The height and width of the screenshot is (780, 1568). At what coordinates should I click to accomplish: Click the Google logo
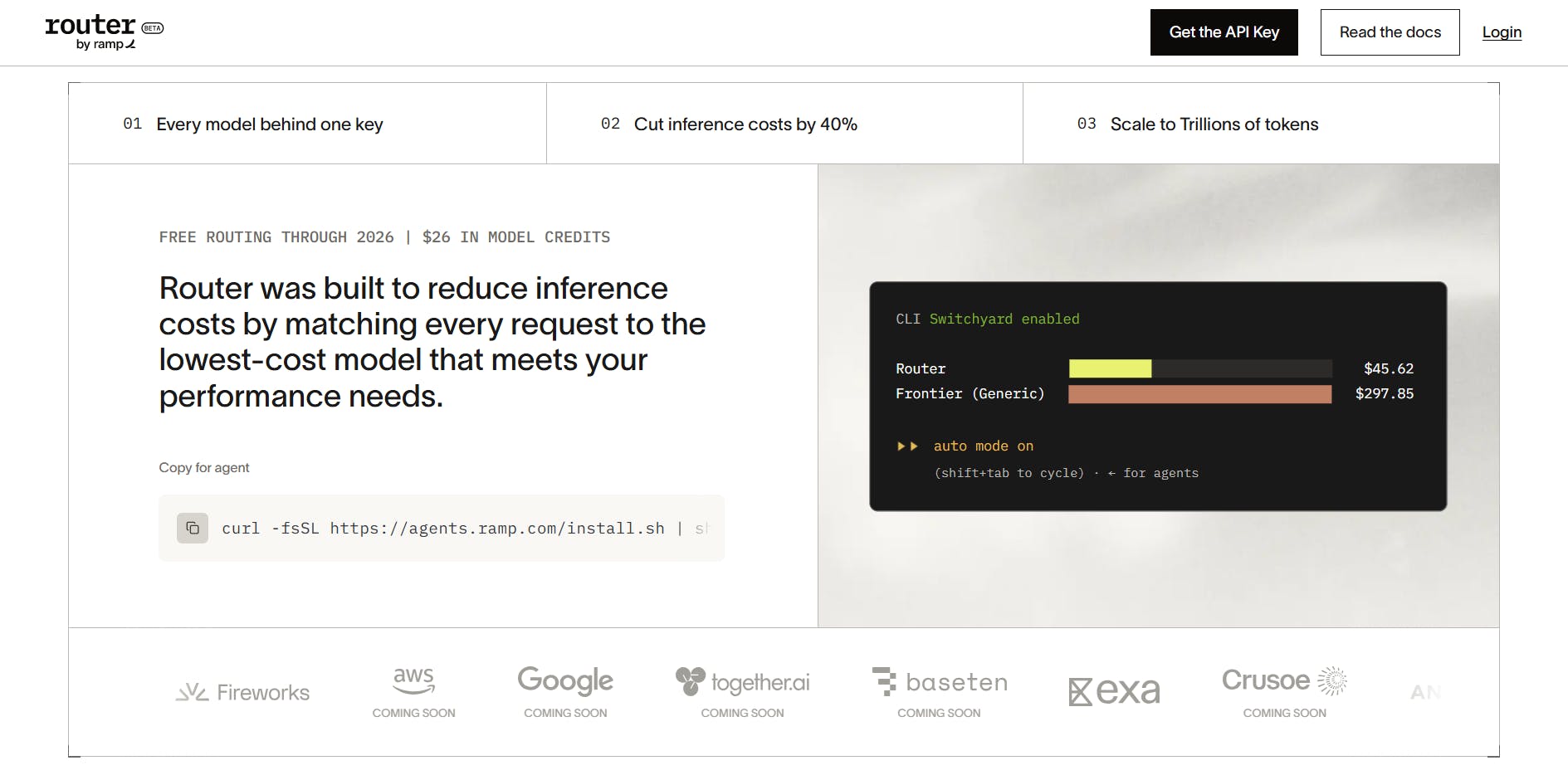565,680
